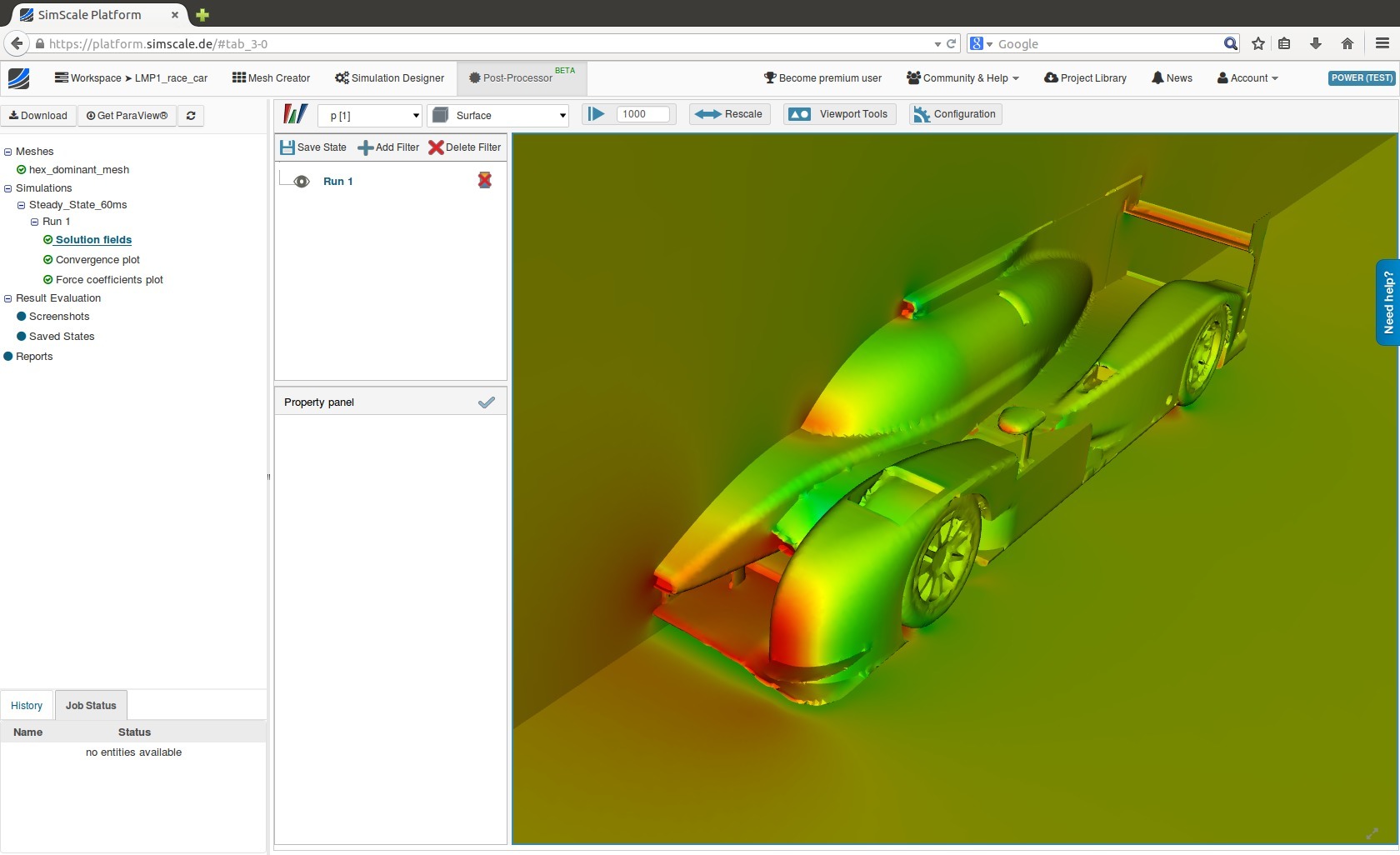
Task: Switch to the History tab
Action: coord(27,706)
